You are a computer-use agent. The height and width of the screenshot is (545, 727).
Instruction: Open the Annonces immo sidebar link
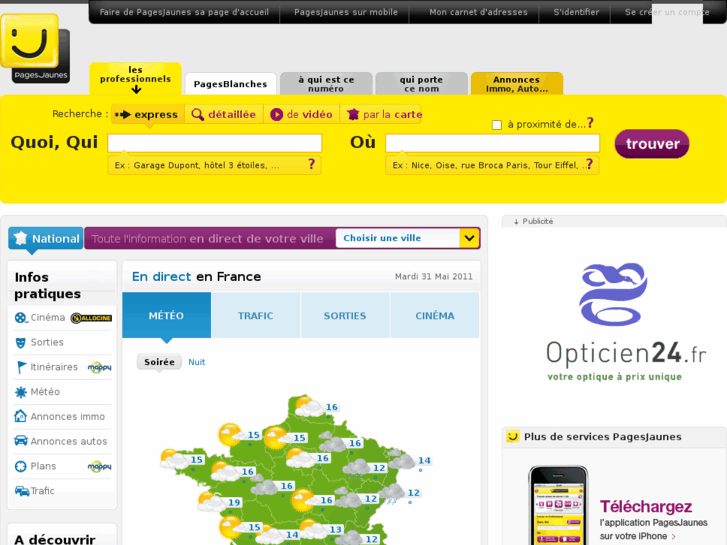68,417
